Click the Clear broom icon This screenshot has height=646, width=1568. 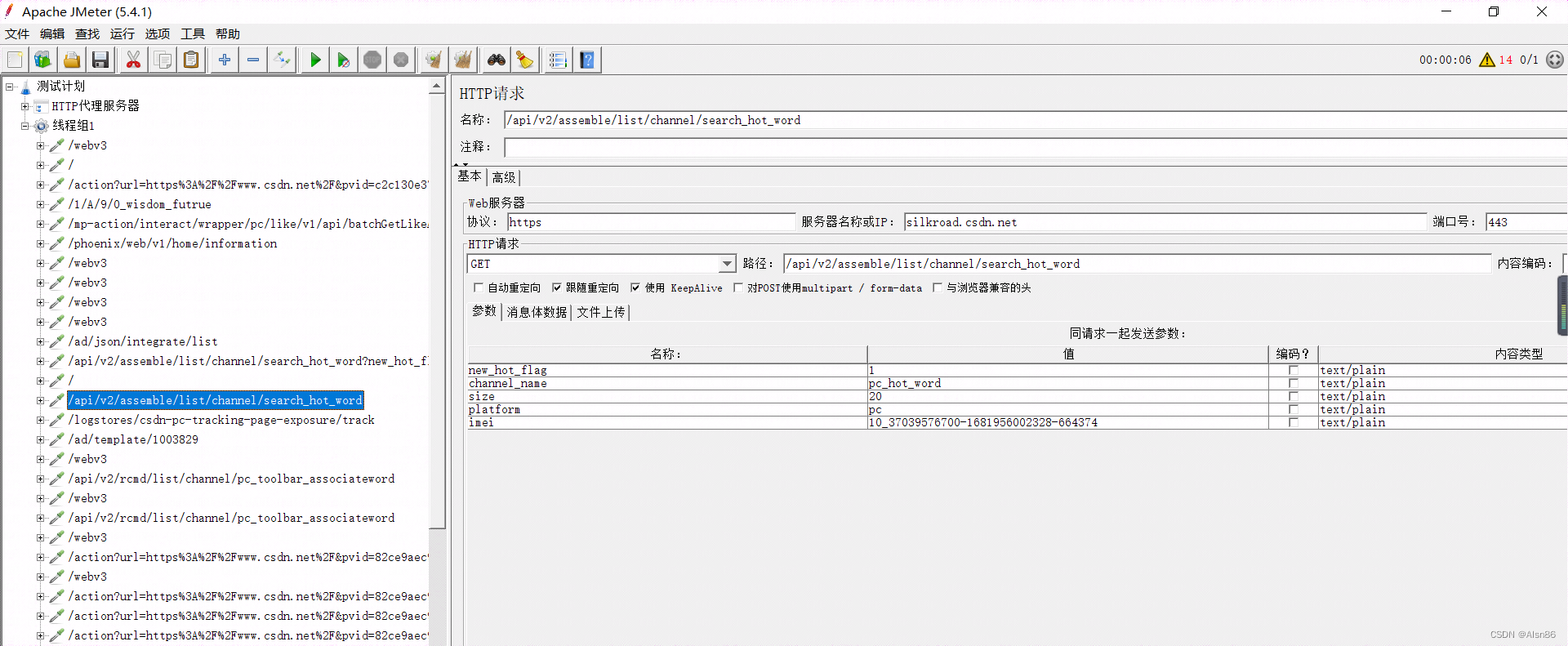pyautogui.click(x=434, y=60)
